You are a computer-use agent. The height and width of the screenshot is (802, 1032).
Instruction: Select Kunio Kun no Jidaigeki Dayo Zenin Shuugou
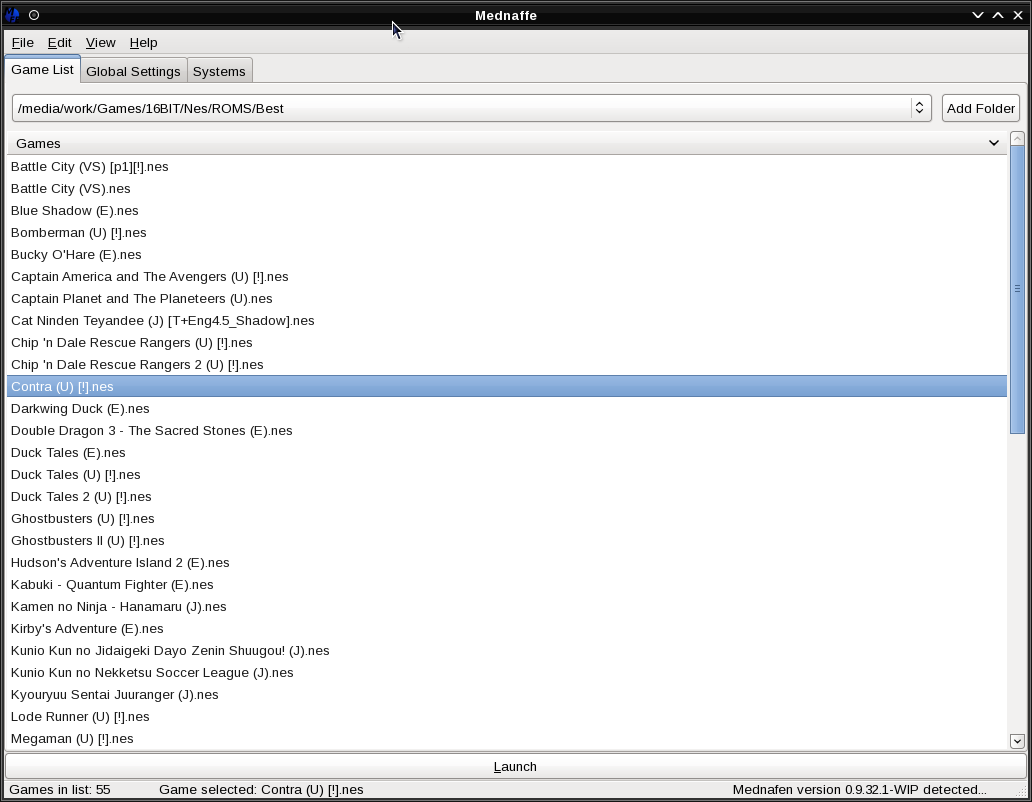[507, 651]
